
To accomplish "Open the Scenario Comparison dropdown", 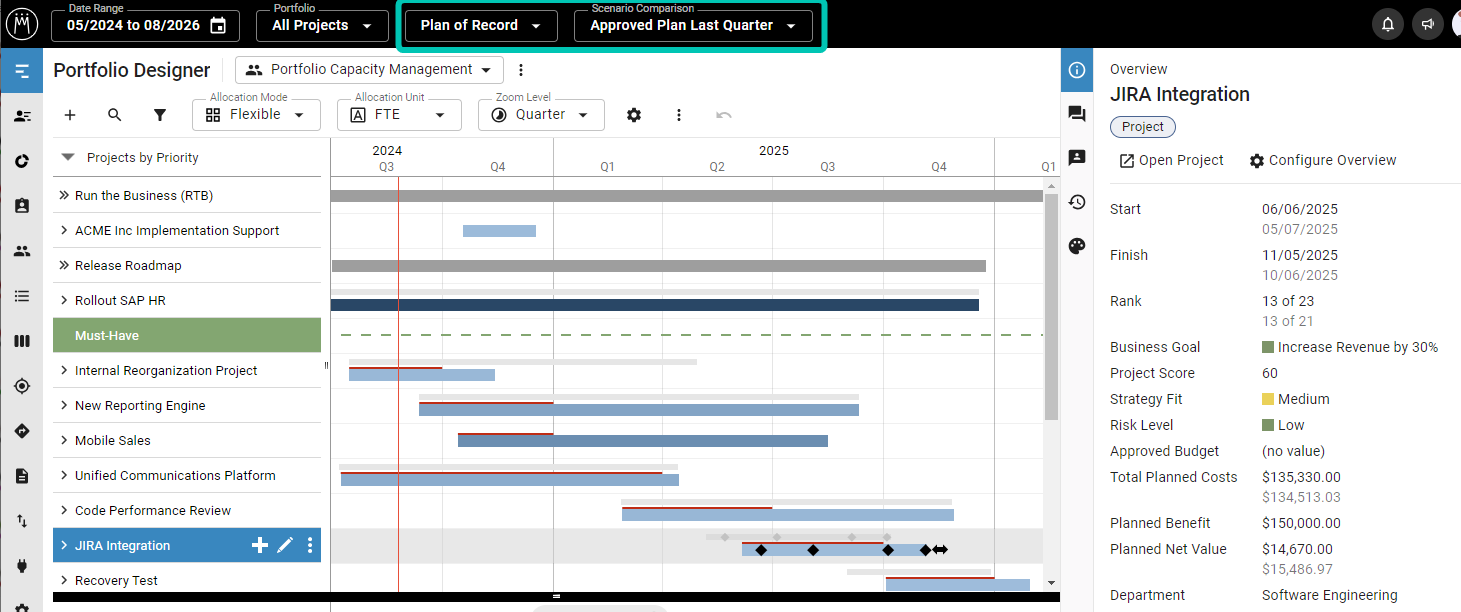I will 694,25.
